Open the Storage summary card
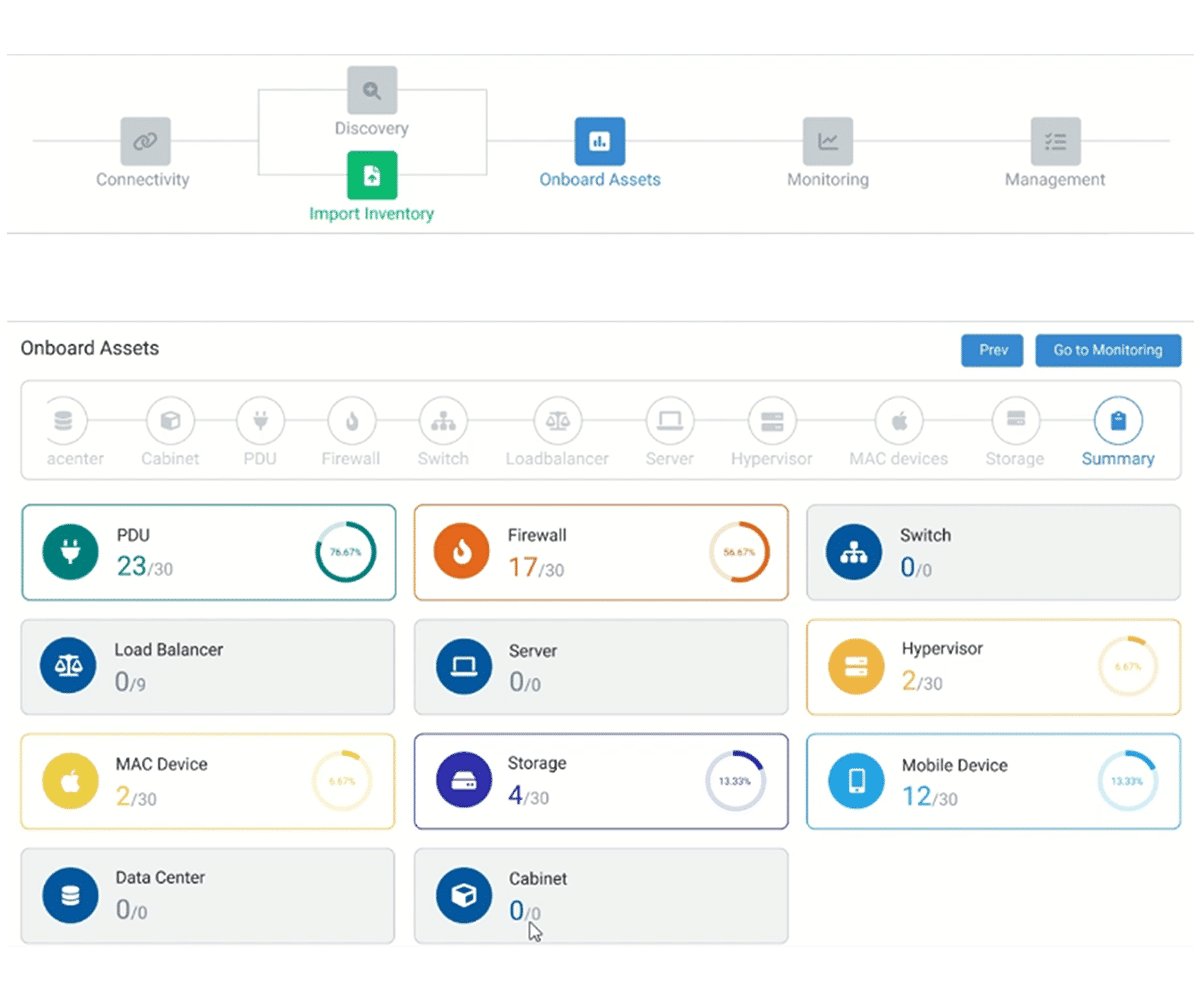 click(600, 782)
